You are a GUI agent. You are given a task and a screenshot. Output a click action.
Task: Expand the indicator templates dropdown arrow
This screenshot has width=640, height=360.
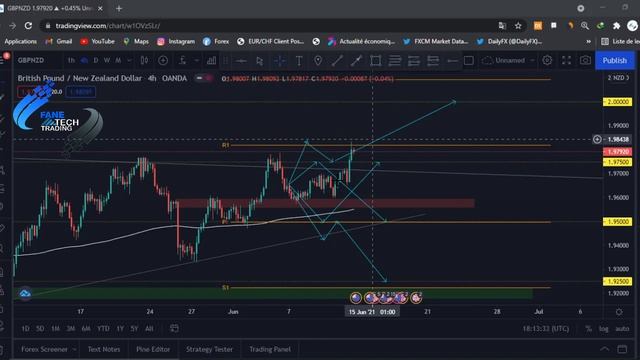click(x=196, y=60)
